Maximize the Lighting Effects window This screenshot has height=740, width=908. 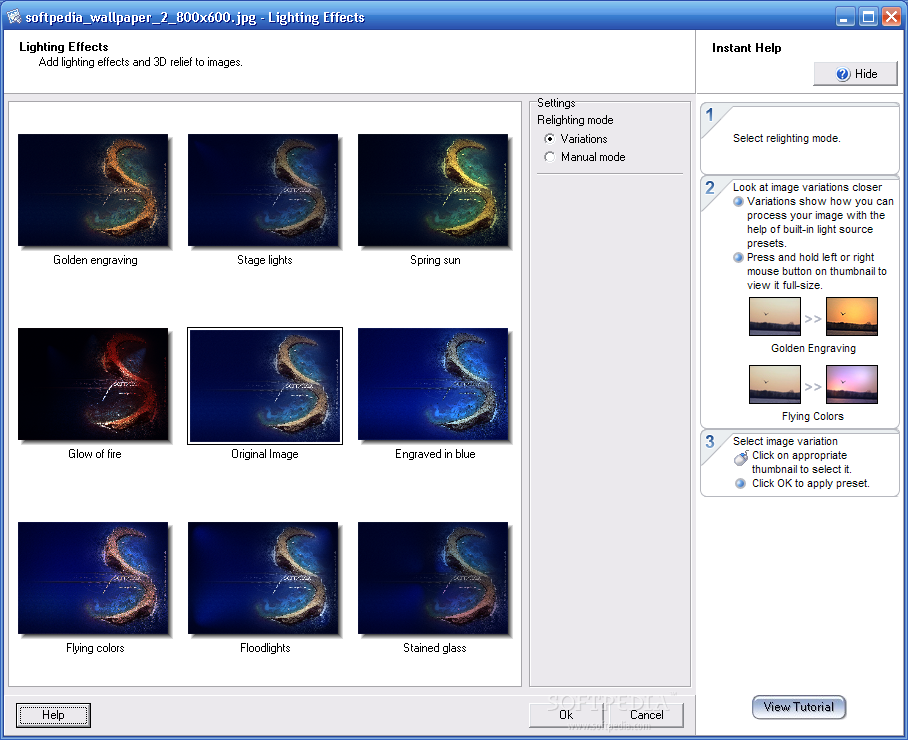pos(868,17)
